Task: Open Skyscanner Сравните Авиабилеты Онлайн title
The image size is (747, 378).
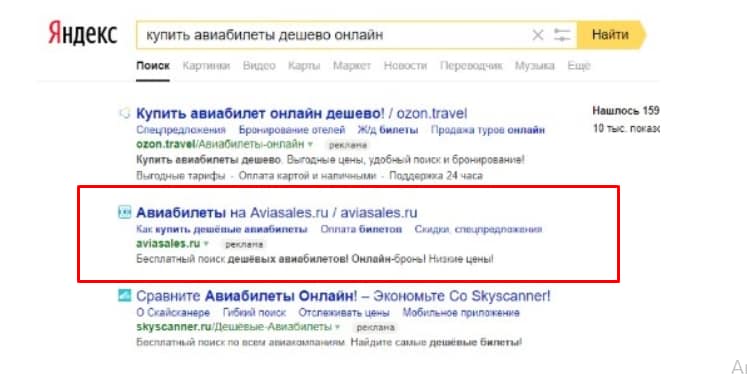Action: [343, 296]
